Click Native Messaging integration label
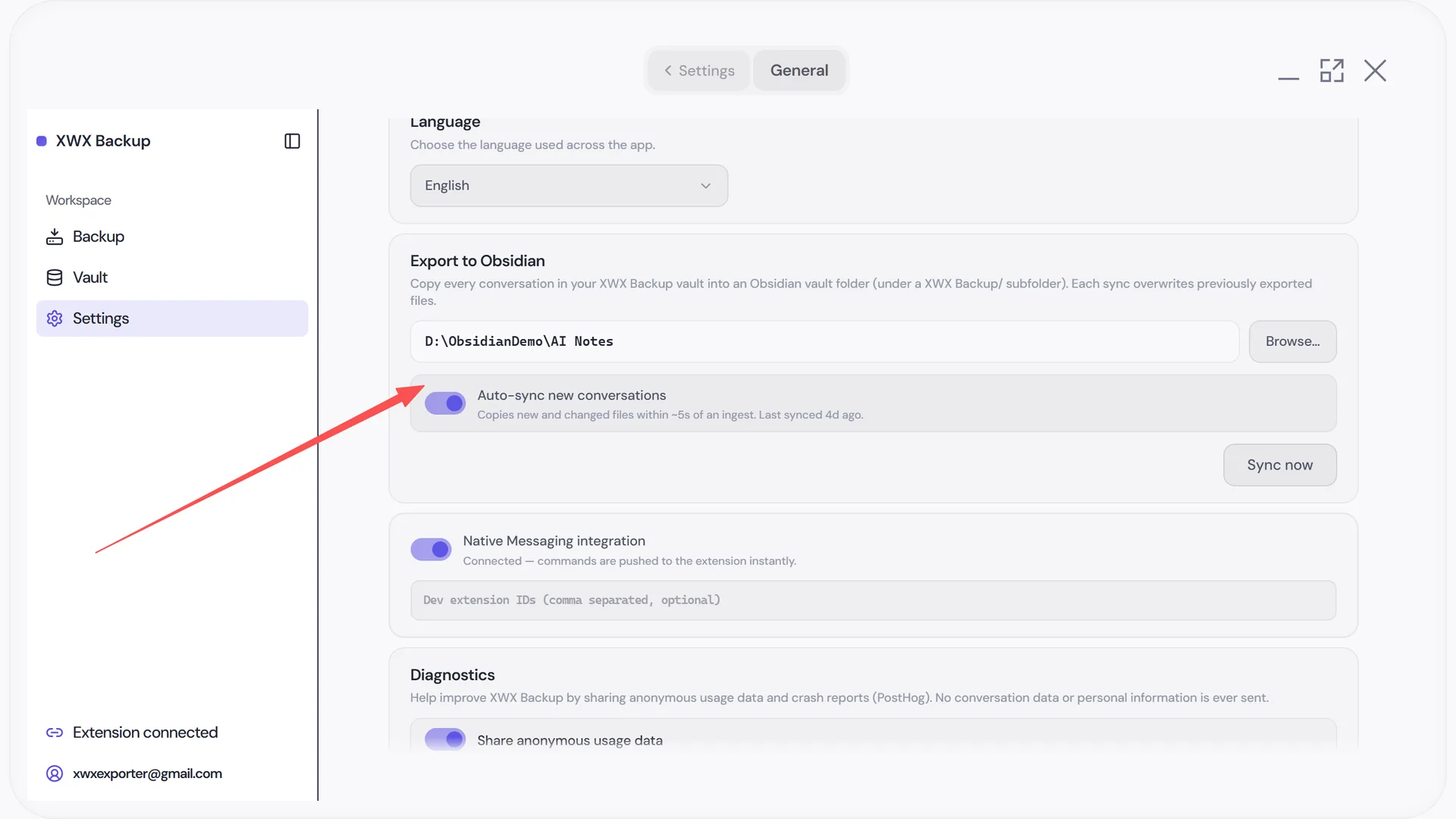The width and height of the screenshot is (1456, 819). tap(554, 541)
